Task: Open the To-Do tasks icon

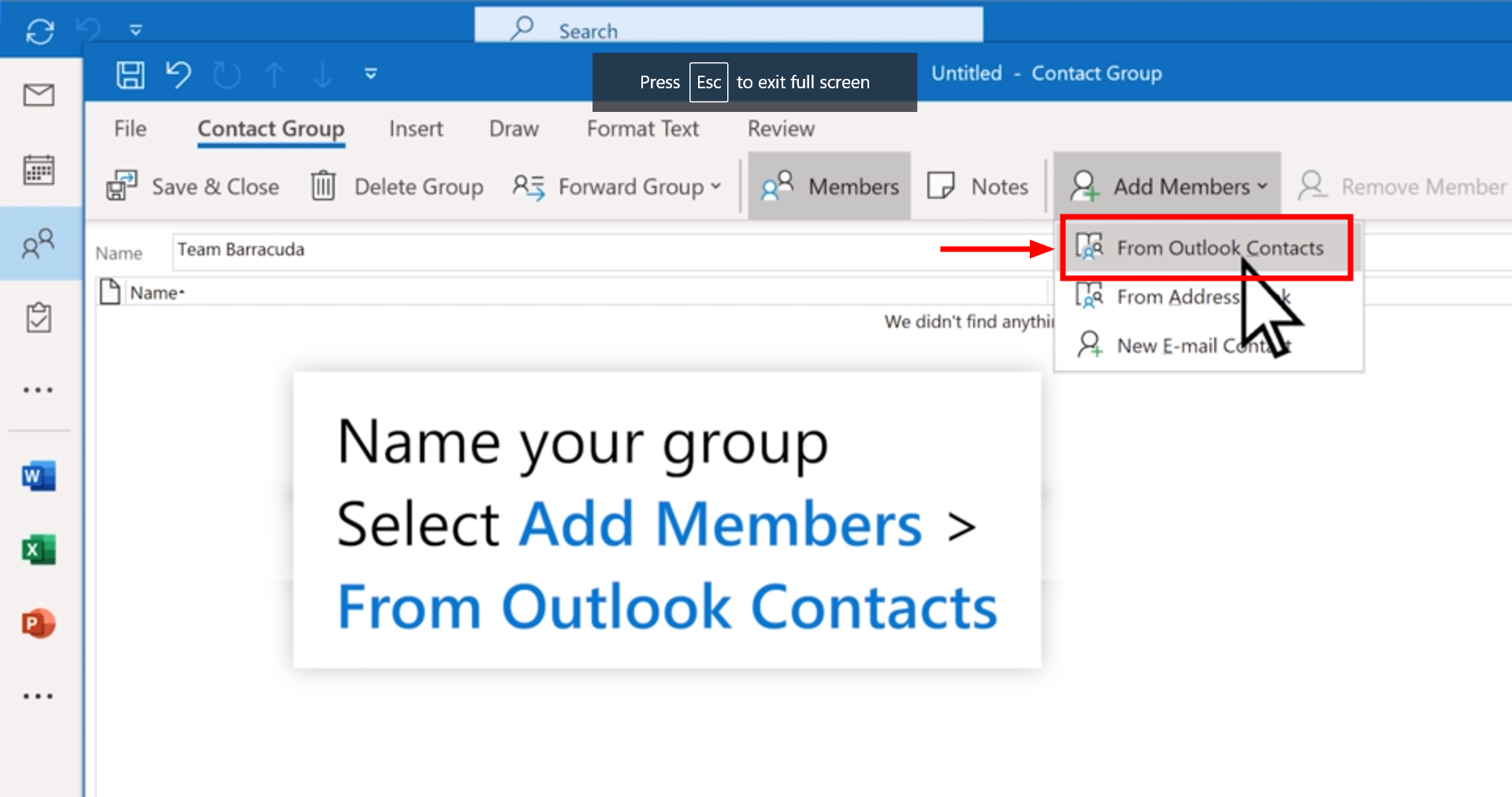Action: click(x=39, y=317)
